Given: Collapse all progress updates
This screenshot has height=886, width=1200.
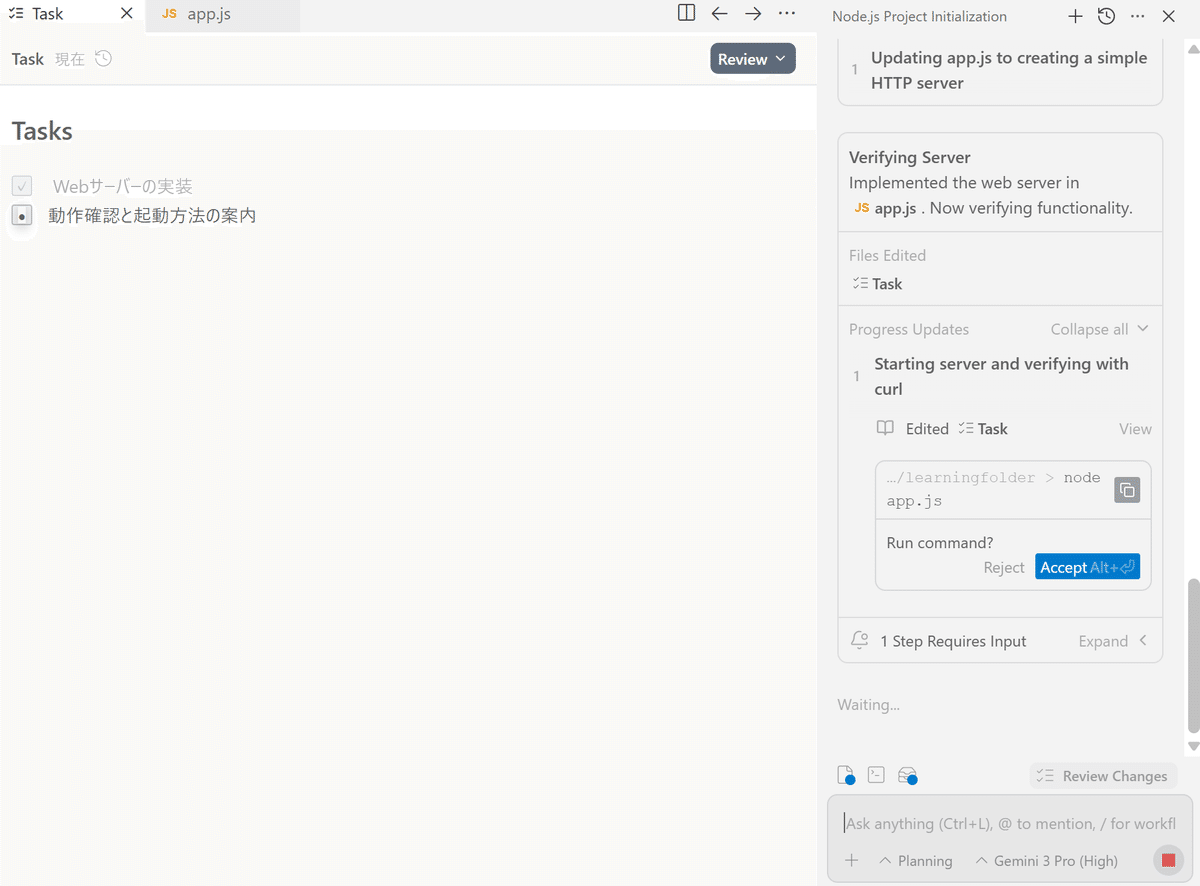Looking at the screenshot, I should [x=1099, y=329].
